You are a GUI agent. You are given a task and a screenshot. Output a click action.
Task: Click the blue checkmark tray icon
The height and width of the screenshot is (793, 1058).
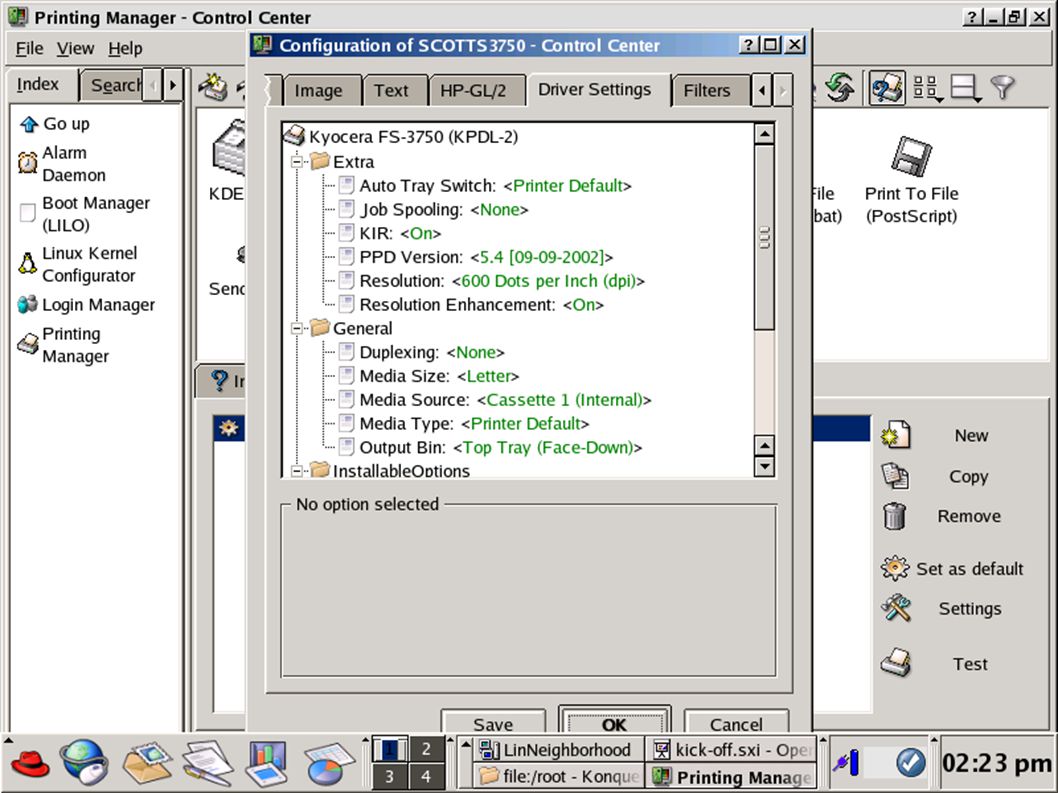[910, 763]
